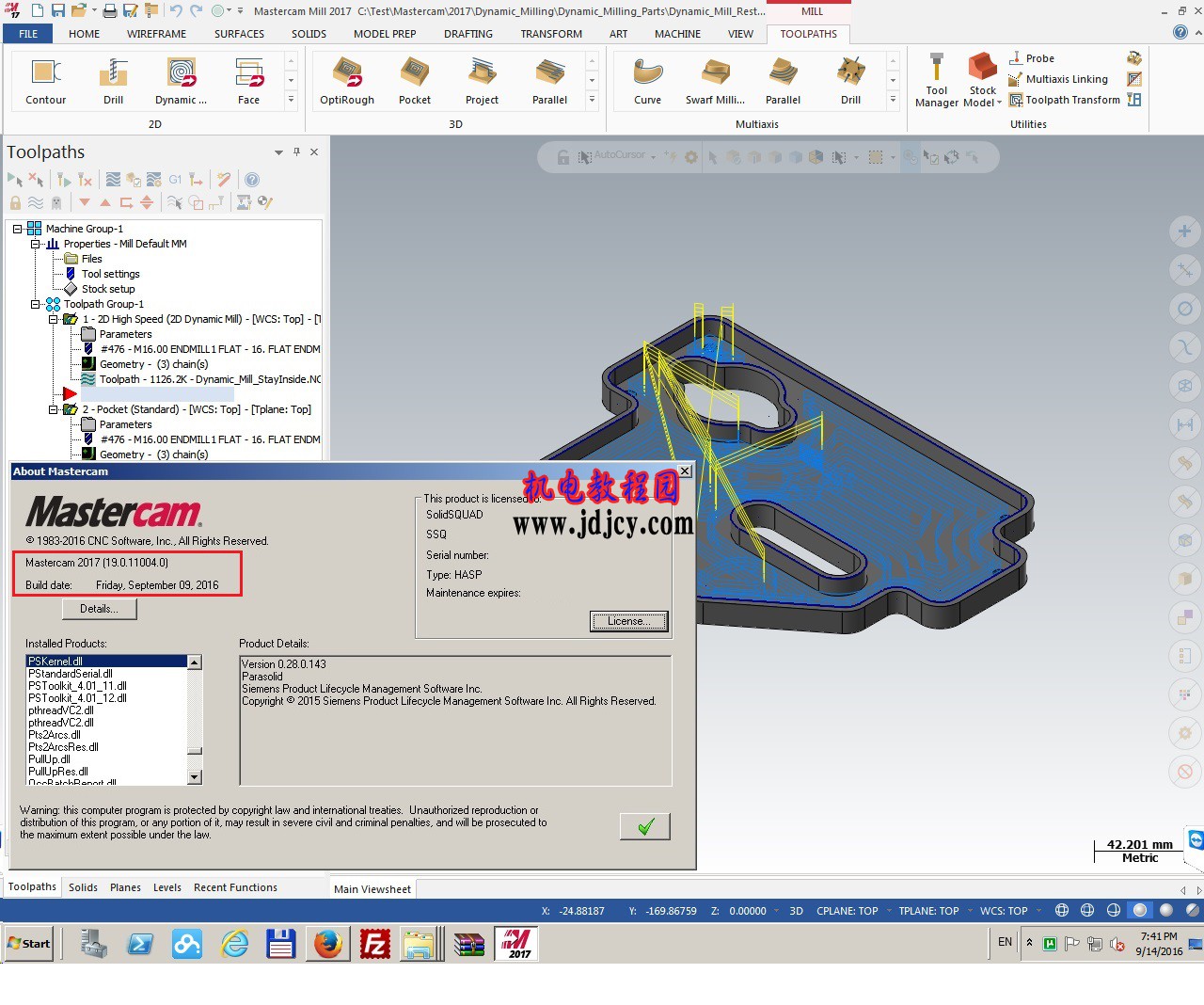Toggle posting ghost icon

click(x=56, y=202)
